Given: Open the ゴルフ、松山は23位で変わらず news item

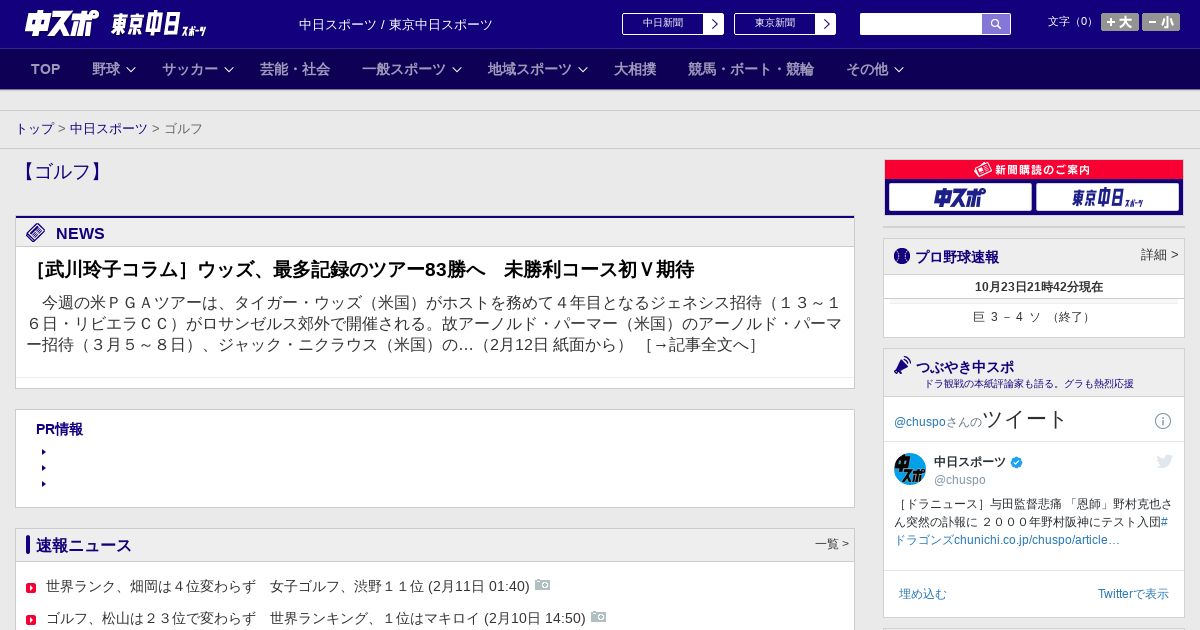Looking at the screenshot, I should point(315,618).
